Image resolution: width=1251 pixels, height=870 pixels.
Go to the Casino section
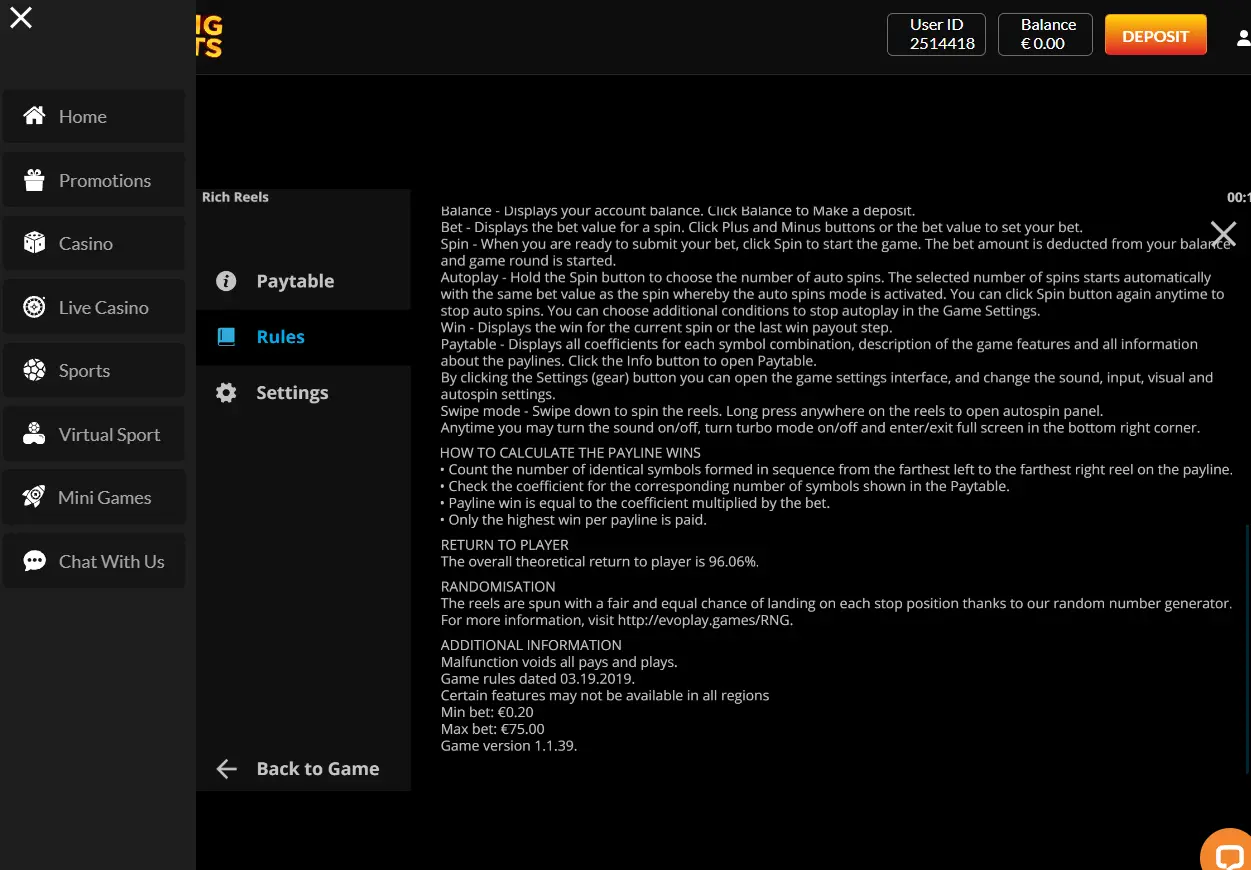[93, 243]
